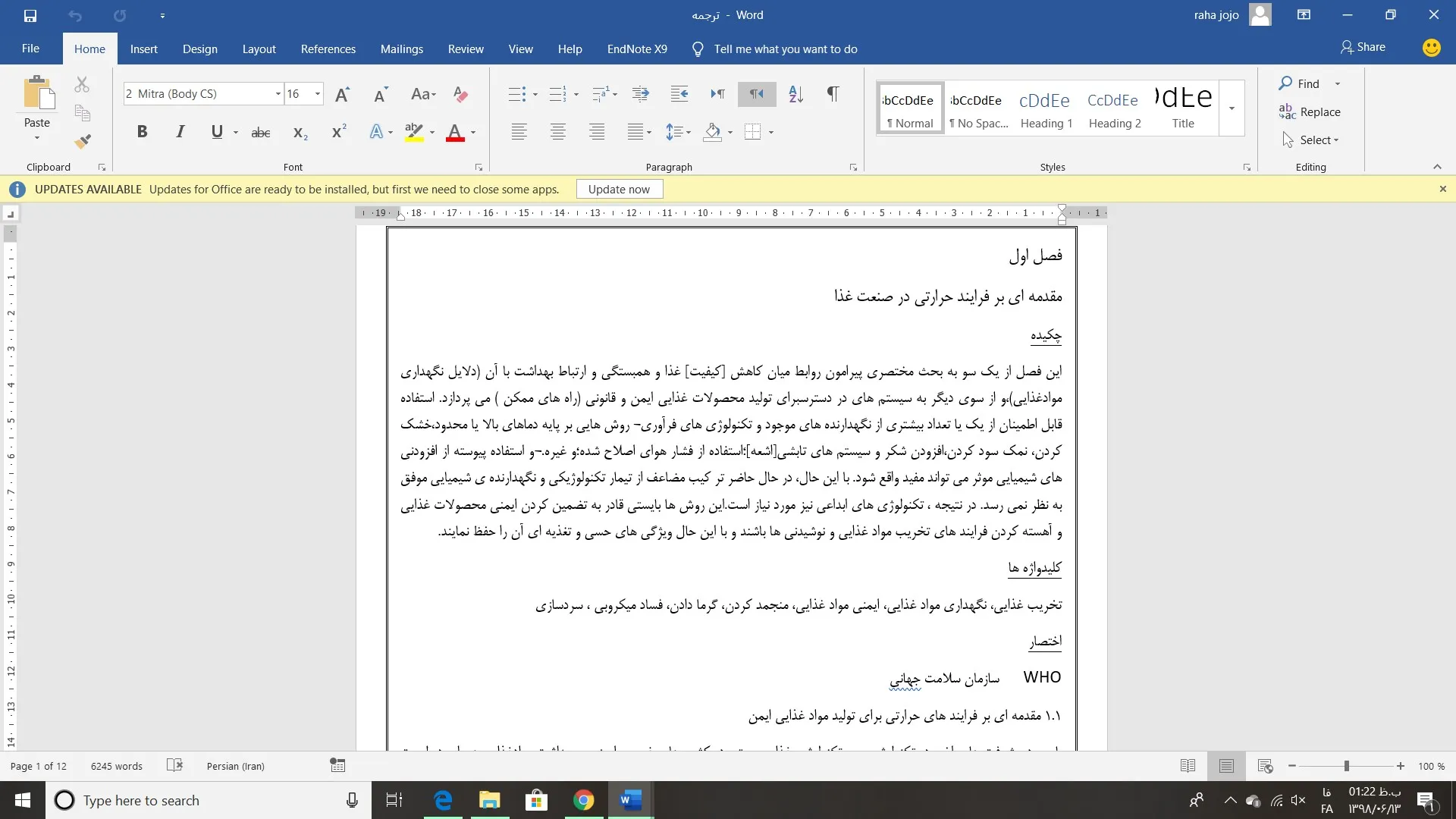Click the yellow text highlight color
The image size is (1456, 819).
414,133
